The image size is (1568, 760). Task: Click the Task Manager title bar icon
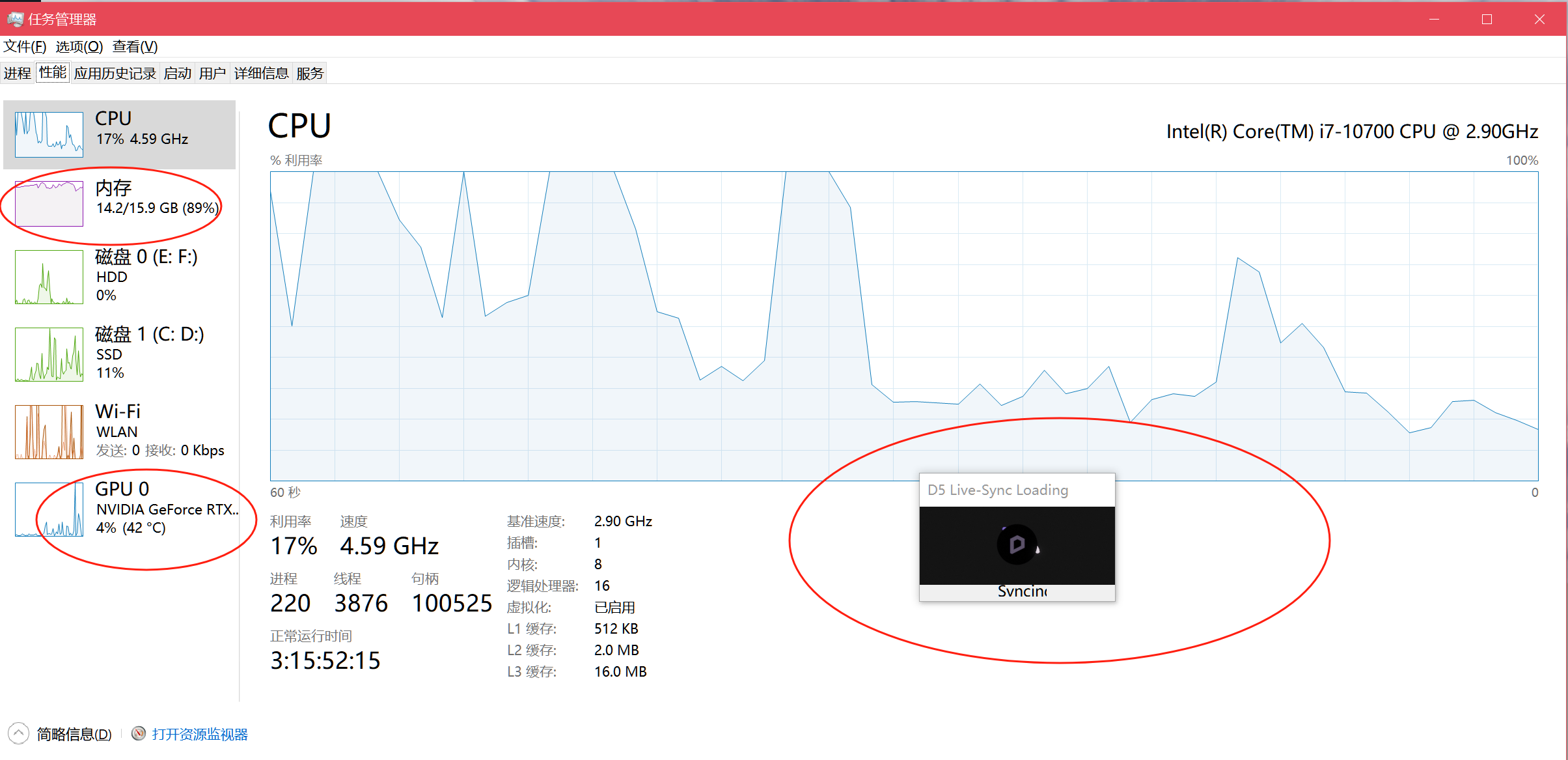click(14, 19)
